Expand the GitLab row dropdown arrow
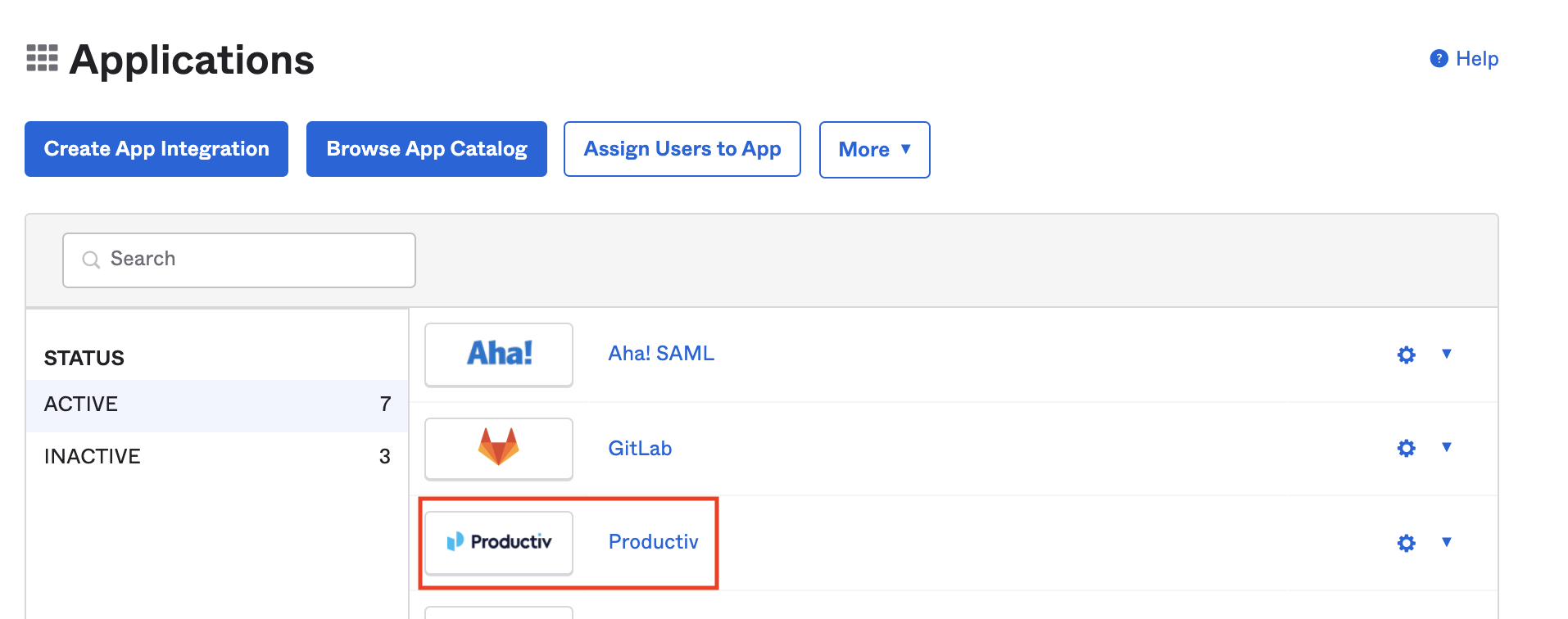 tap(1447, 447)
